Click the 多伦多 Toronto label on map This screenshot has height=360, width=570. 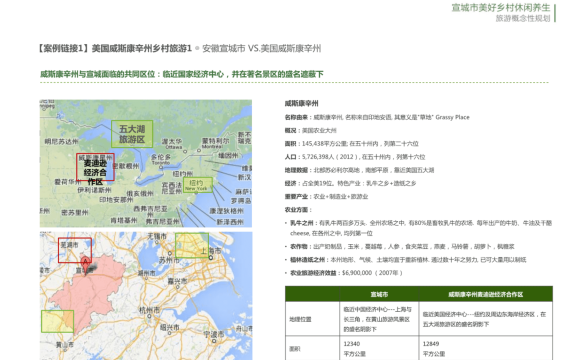pyautogui.click(x=161, y=159)
